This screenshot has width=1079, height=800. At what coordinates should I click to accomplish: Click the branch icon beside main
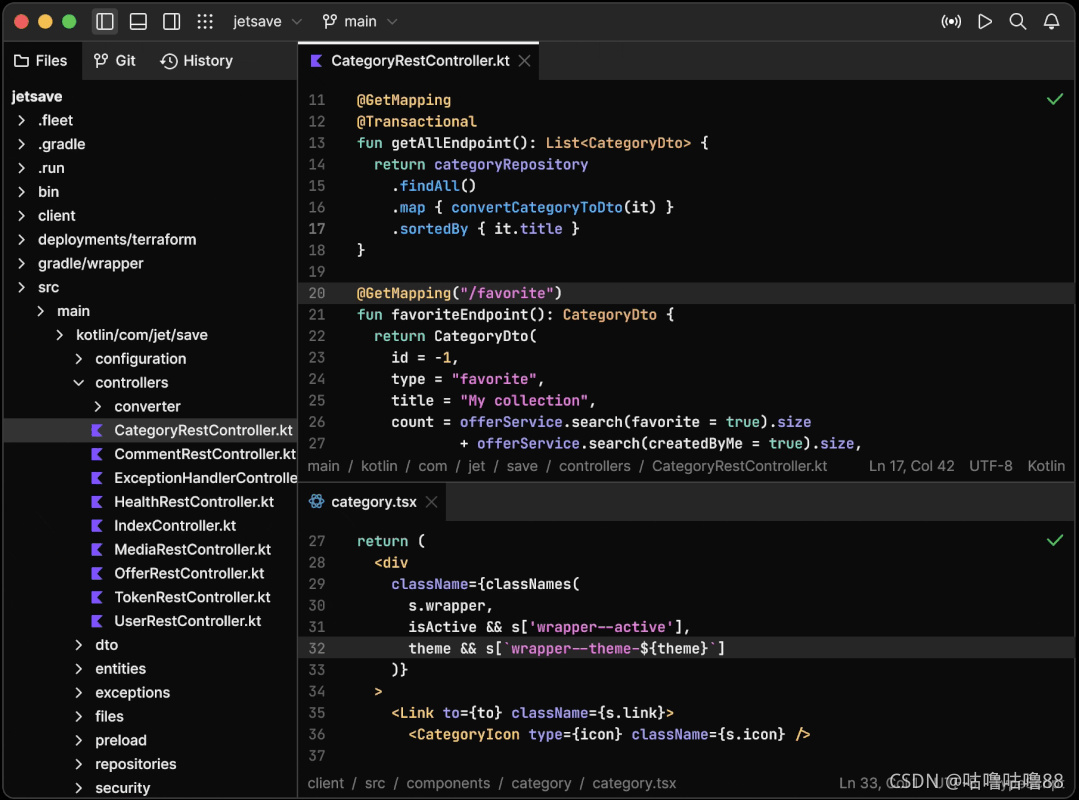[x=330, y=21]
